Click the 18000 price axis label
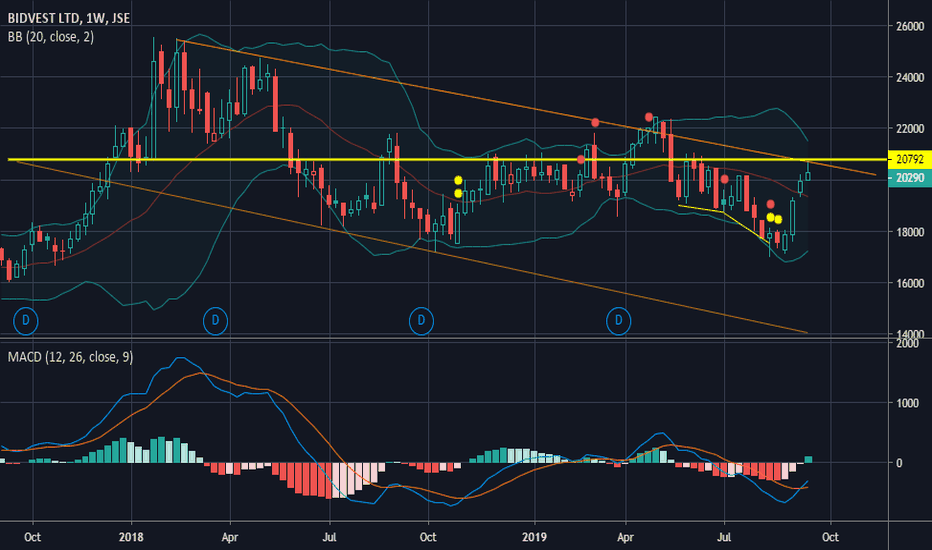This screenshot has height=550, width=932. pos(910,232)
